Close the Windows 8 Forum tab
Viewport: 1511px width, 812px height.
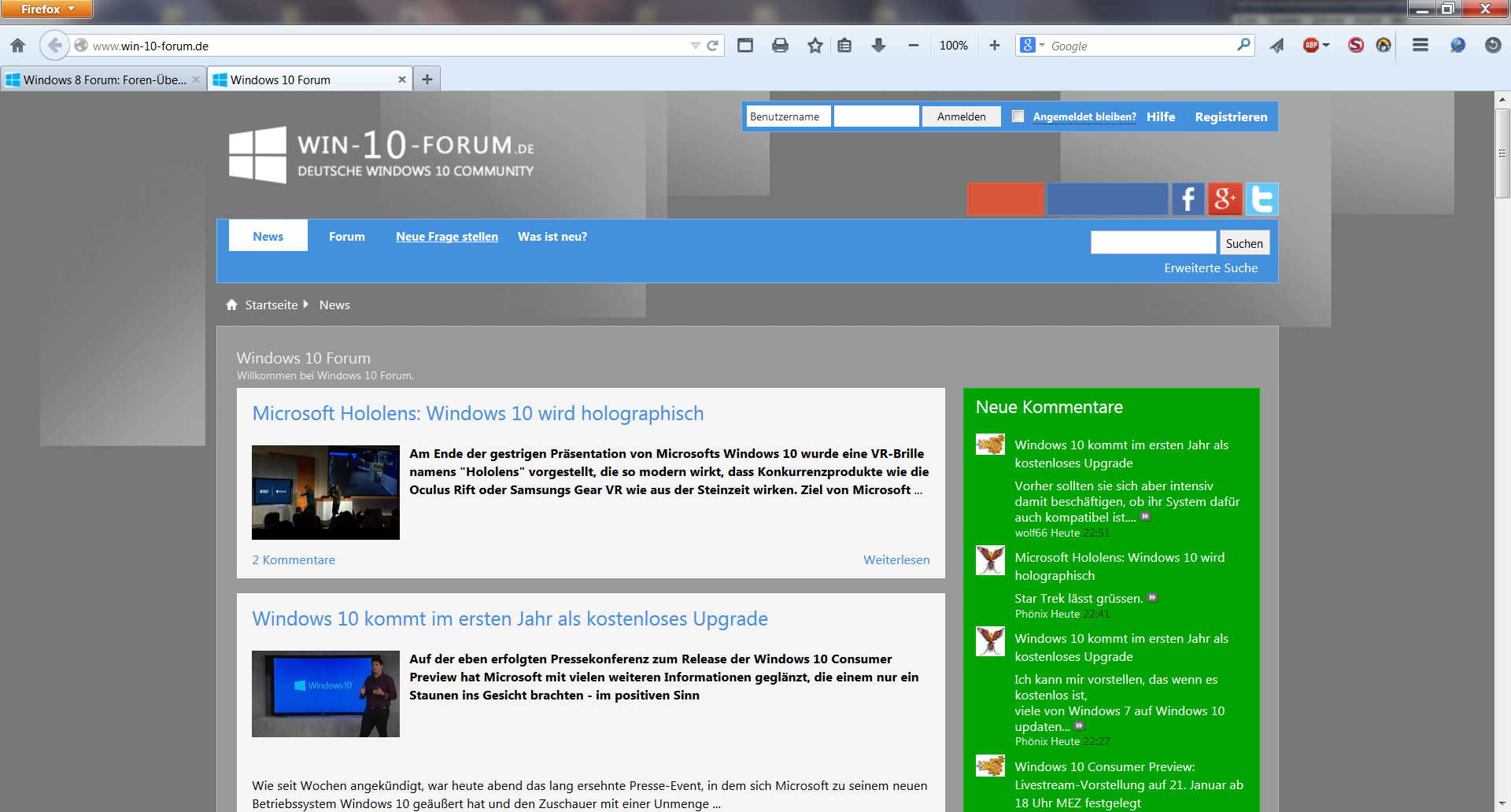(196, 79)
